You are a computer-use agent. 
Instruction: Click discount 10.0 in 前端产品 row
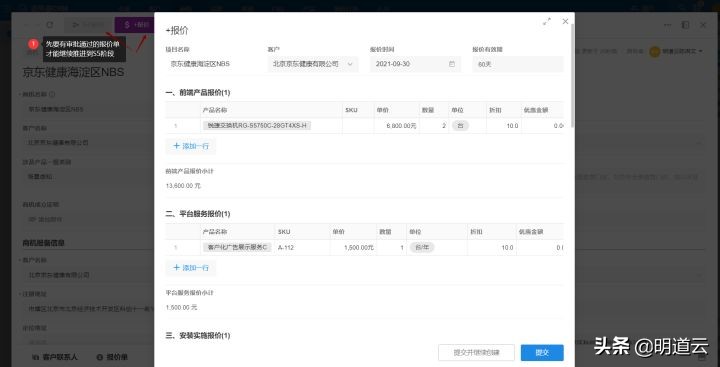[504, 125]
